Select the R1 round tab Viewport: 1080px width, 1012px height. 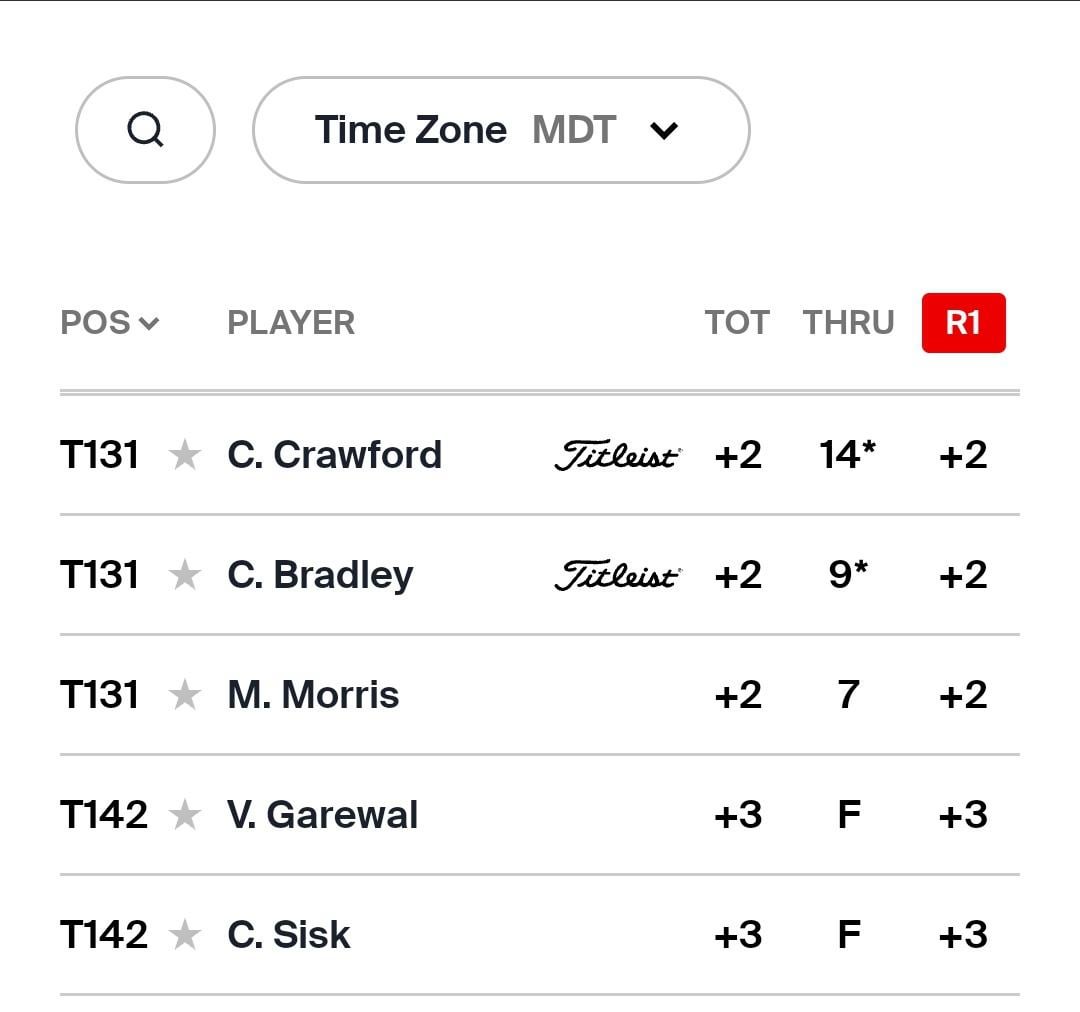pyautogui.click(x=964, y=323)
